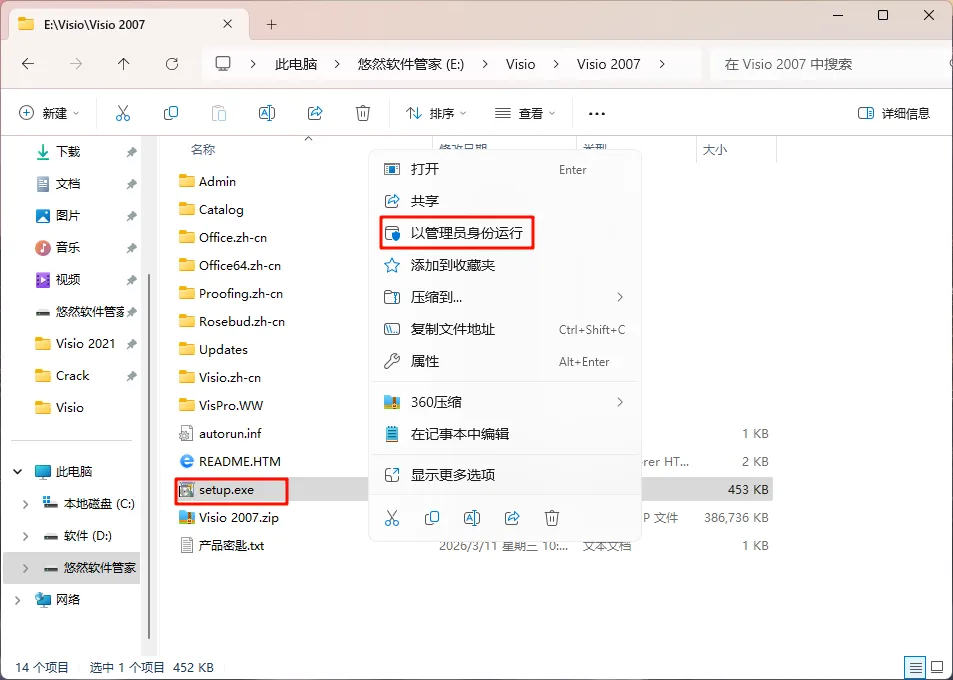953x680 pixels.
Task: Choose 共享 in the context menu
Action: (x=505, y=201)
